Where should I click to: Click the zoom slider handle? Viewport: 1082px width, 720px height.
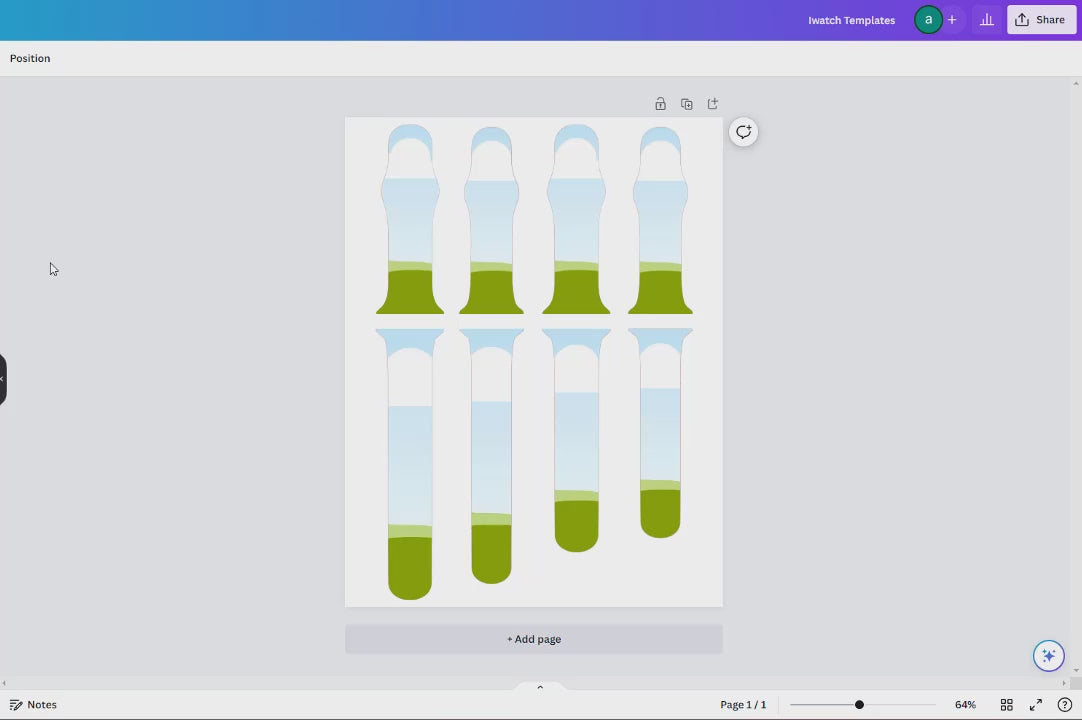point(859,705)
